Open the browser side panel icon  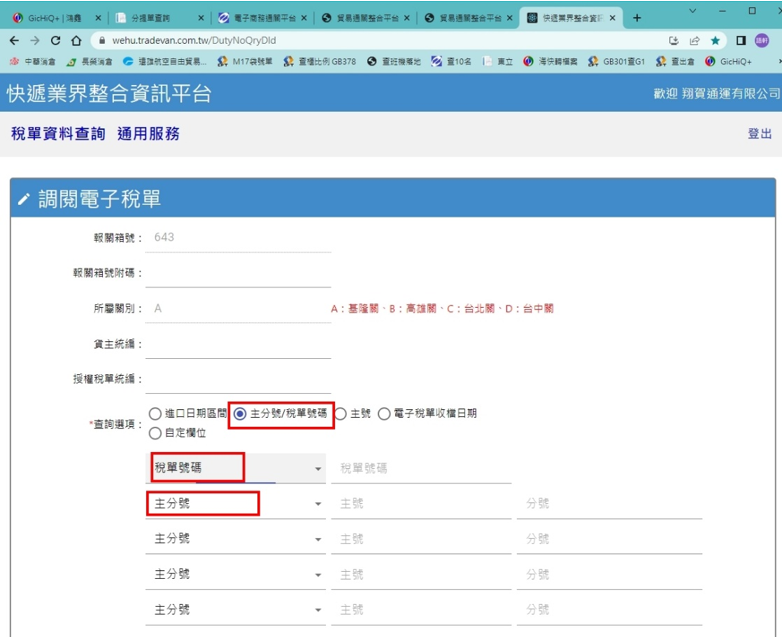pos(741,41)
